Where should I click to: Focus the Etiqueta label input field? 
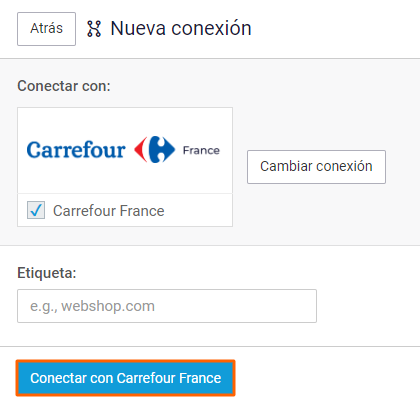tap(167, 306)
